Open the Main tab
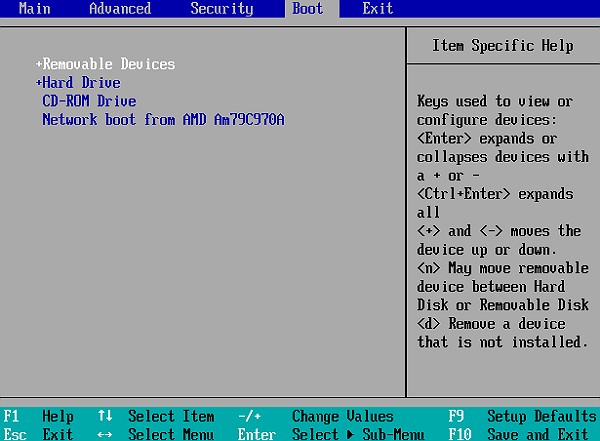The width and height of the screenshot is (600, 441). (34, 8)
